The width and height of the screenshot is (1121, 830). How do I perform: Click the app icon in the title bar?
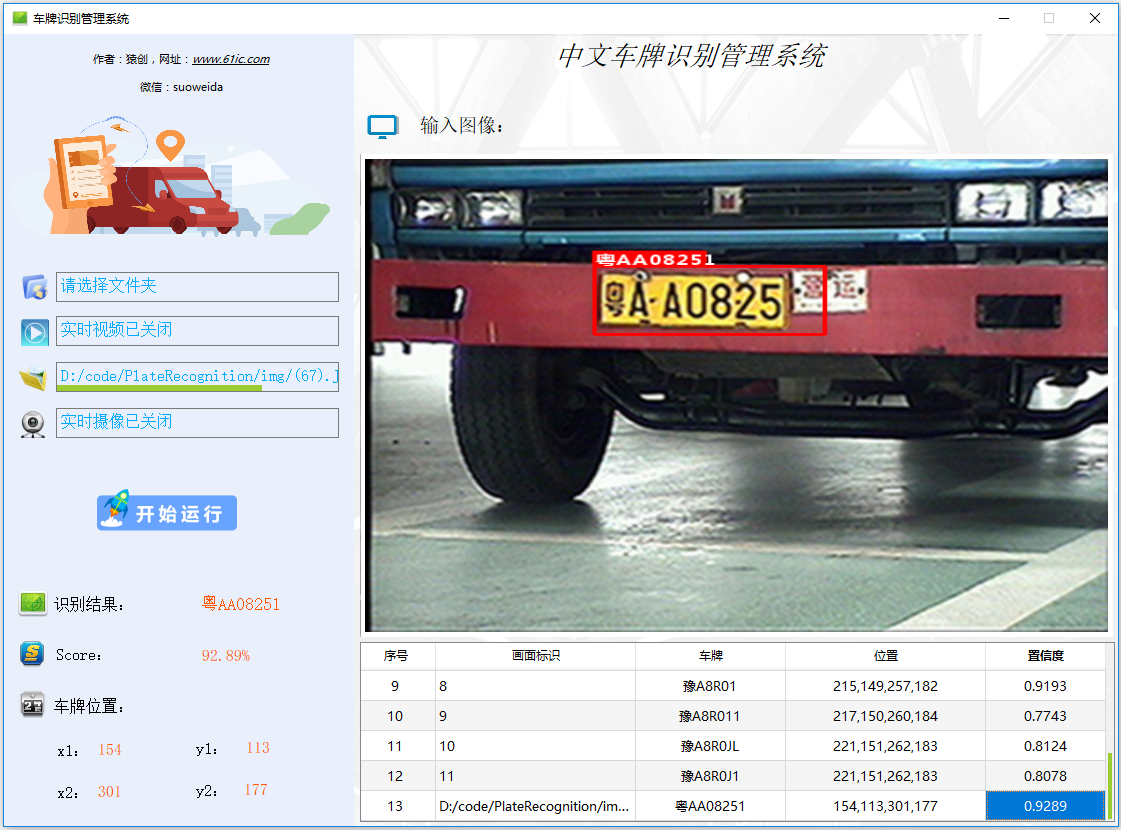[20, 18]
